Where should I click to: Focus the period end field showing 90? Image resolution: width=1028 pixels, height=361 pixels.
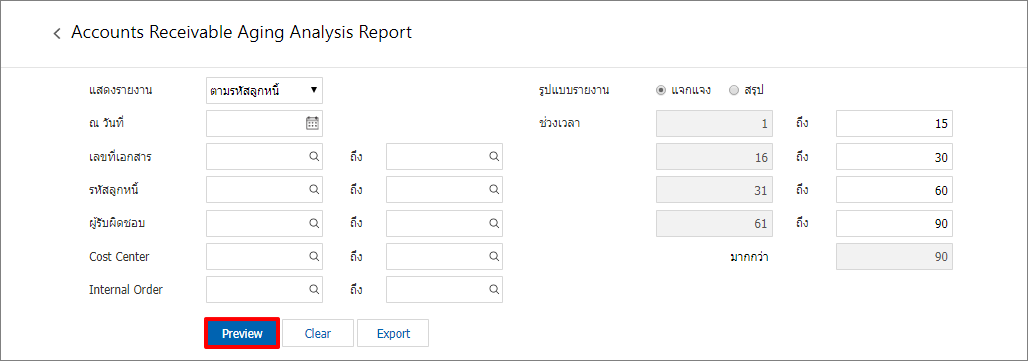coord(894,223)
